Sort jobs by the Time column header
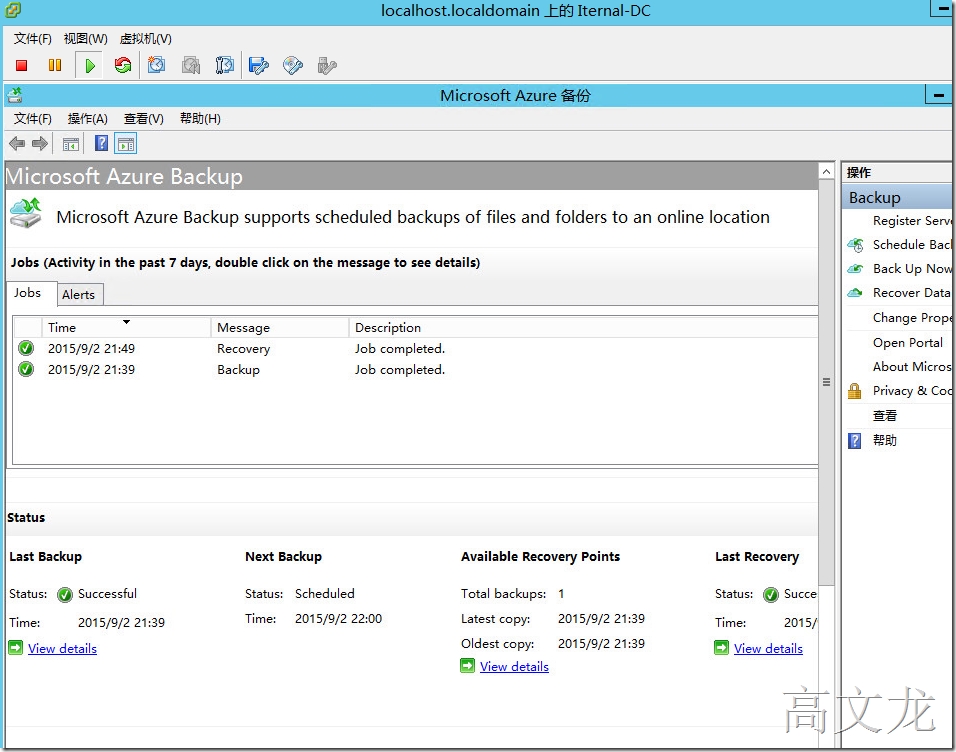Image resolution: width=956 pixels, height=752 pixels. tap(126, 328)
